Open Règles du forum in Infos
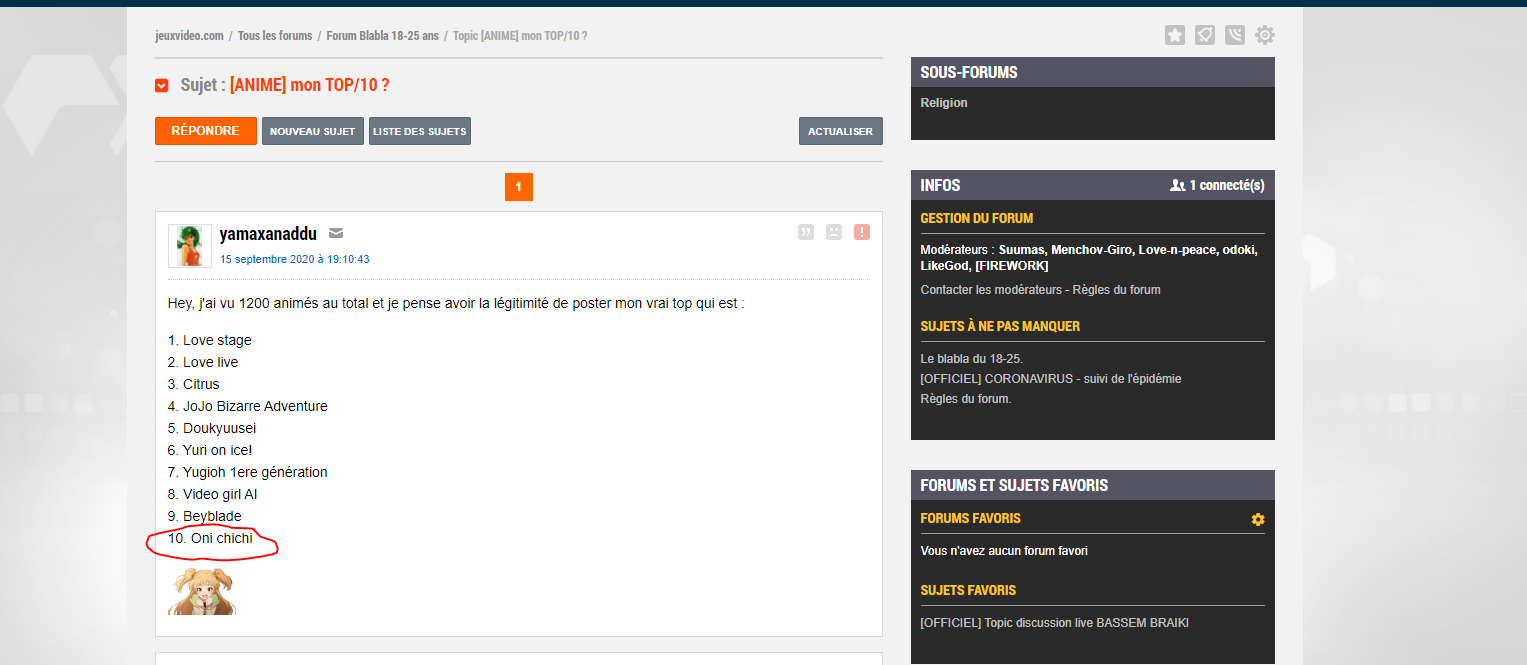The image size is (1527, 665). 1119,290
